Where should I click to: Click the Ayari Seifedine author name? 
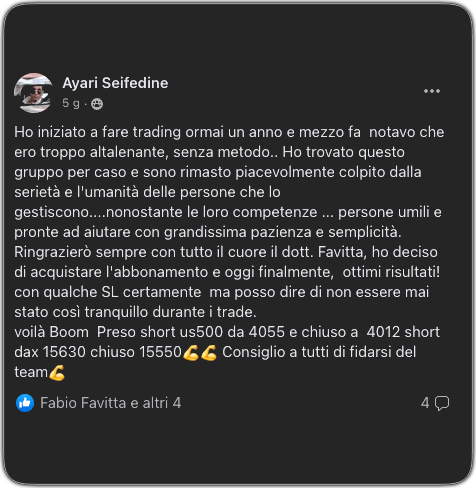click(x=115, y=83)
